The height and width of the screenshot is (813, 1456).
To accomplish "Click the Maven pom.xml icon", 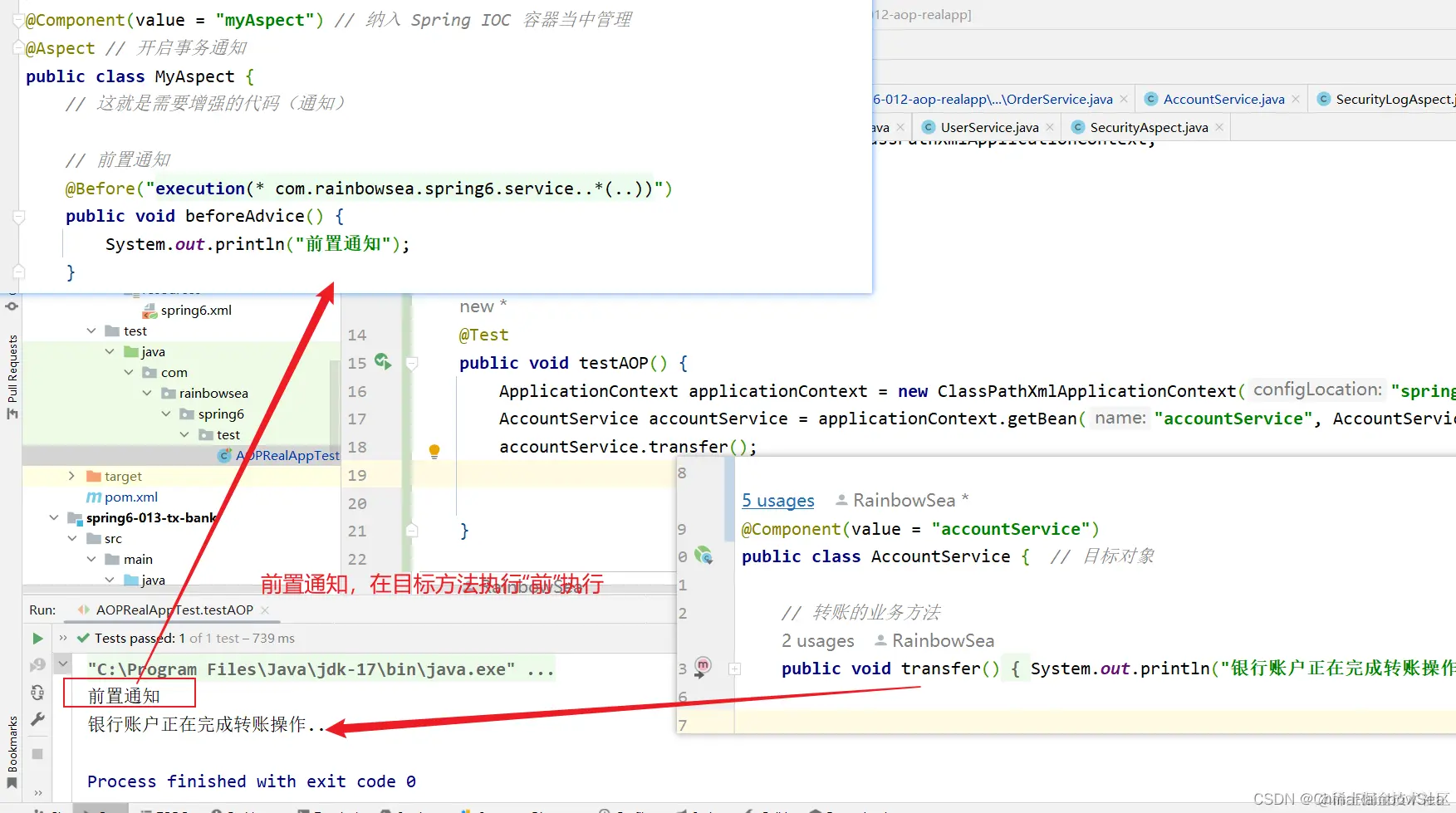I will (94, 497).
